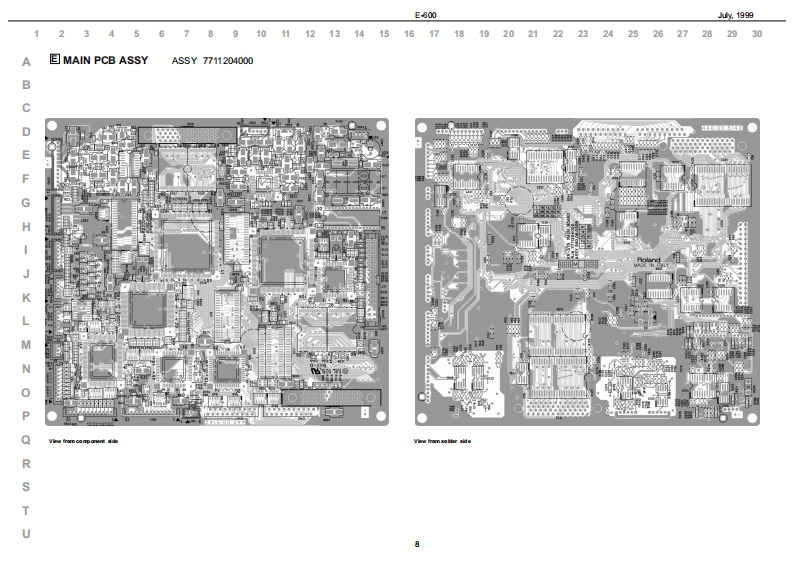Screen dimensions: 793x561
Task: Click column marker 30 in top ruler
Action: point(757,34)
